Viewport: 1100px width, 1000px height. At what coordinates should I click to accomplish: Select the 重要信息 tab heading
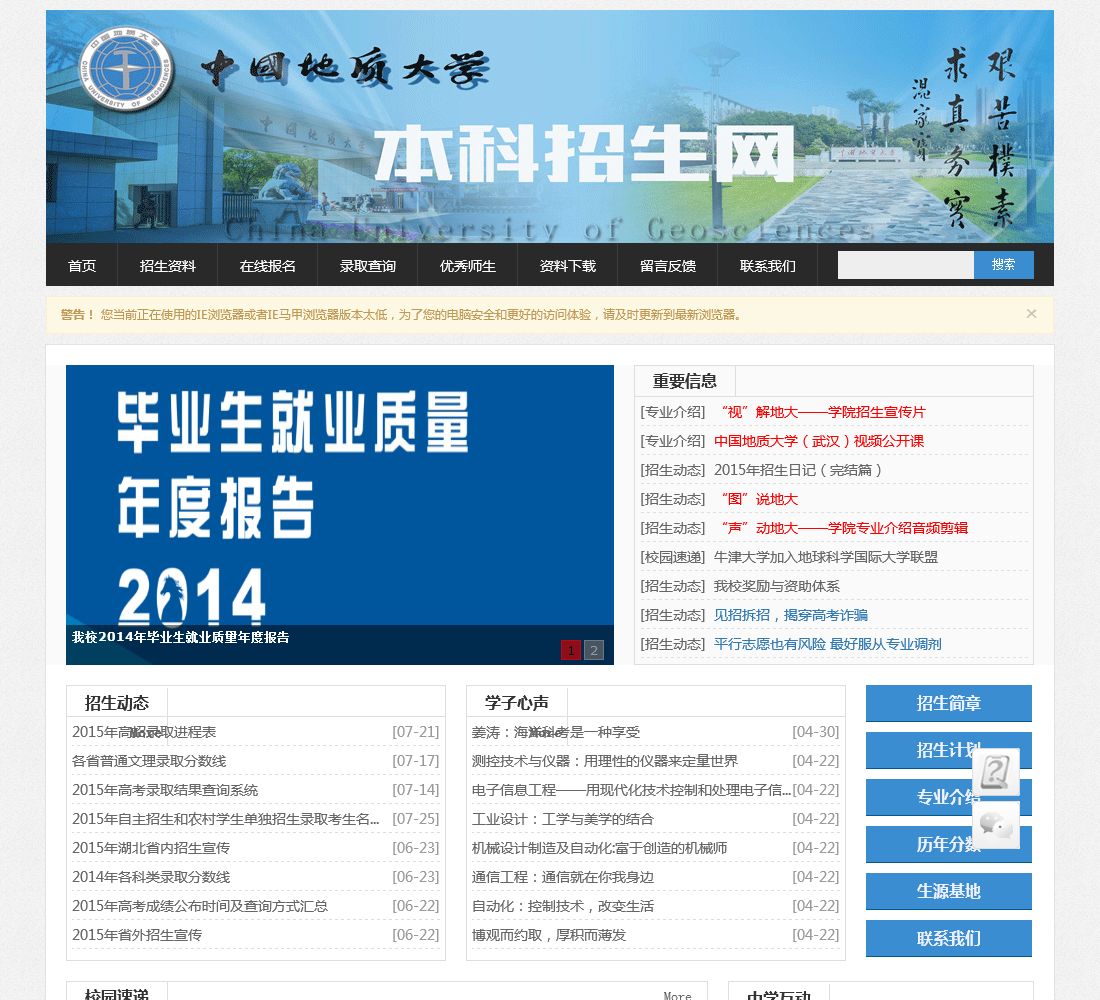[x=685, y=381]
